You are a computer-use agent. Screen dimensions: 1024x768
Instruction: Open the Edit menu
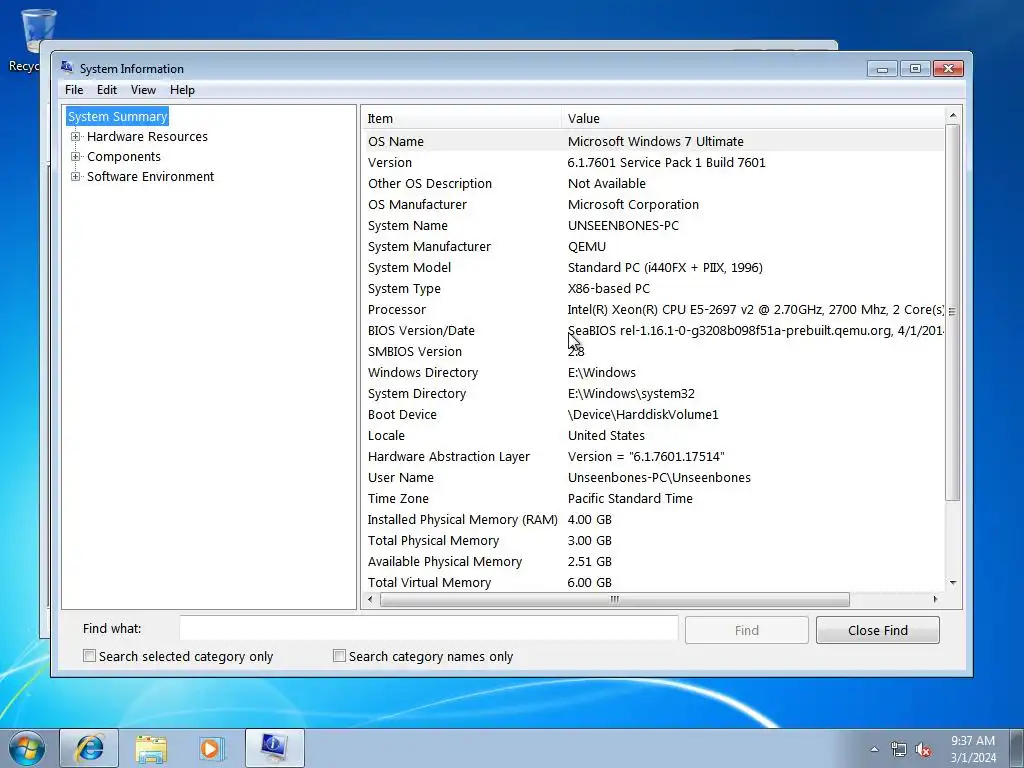[x=106, y=90]
